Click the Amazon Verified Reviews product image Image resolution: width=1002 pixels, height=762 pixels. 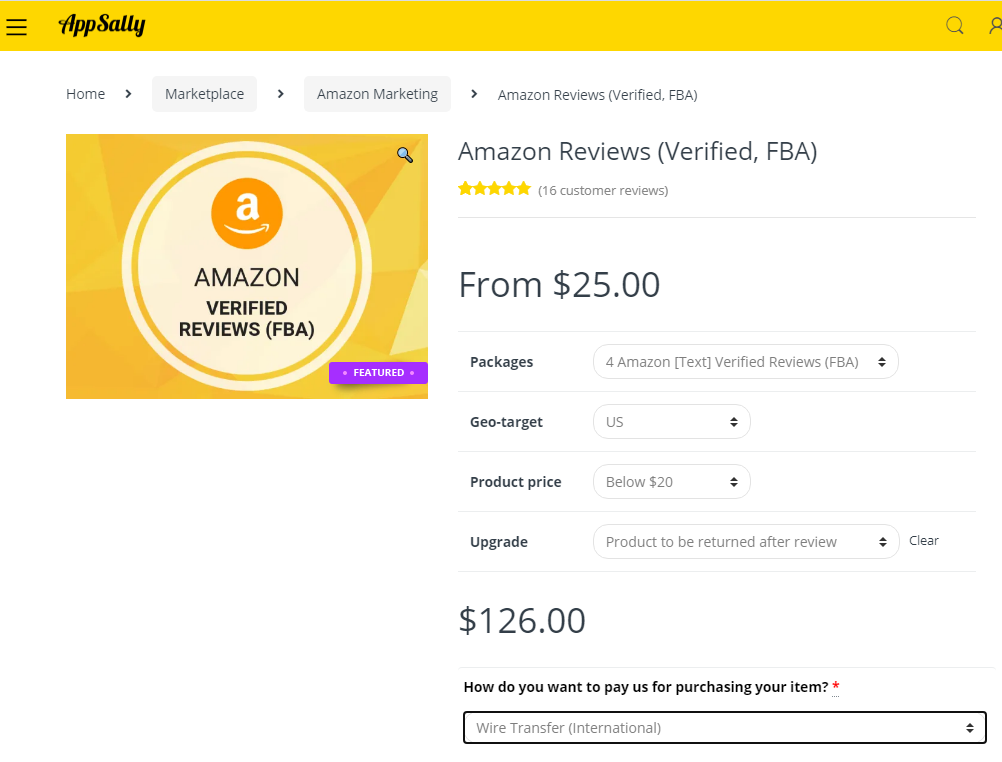(x=246, y=266)
